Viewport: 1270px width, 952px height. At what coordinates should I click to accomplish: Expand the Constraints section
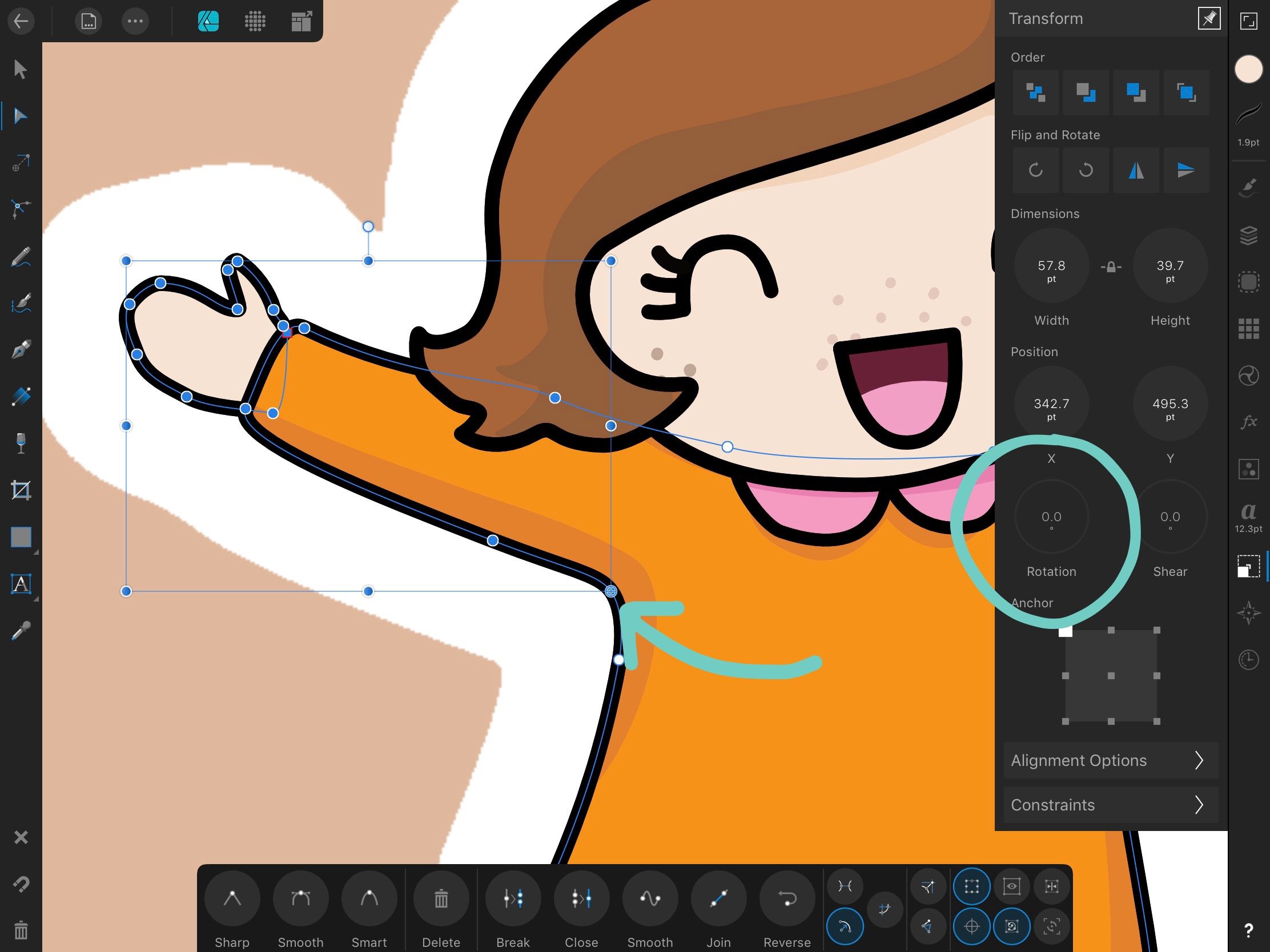[x=1110, y=805]
